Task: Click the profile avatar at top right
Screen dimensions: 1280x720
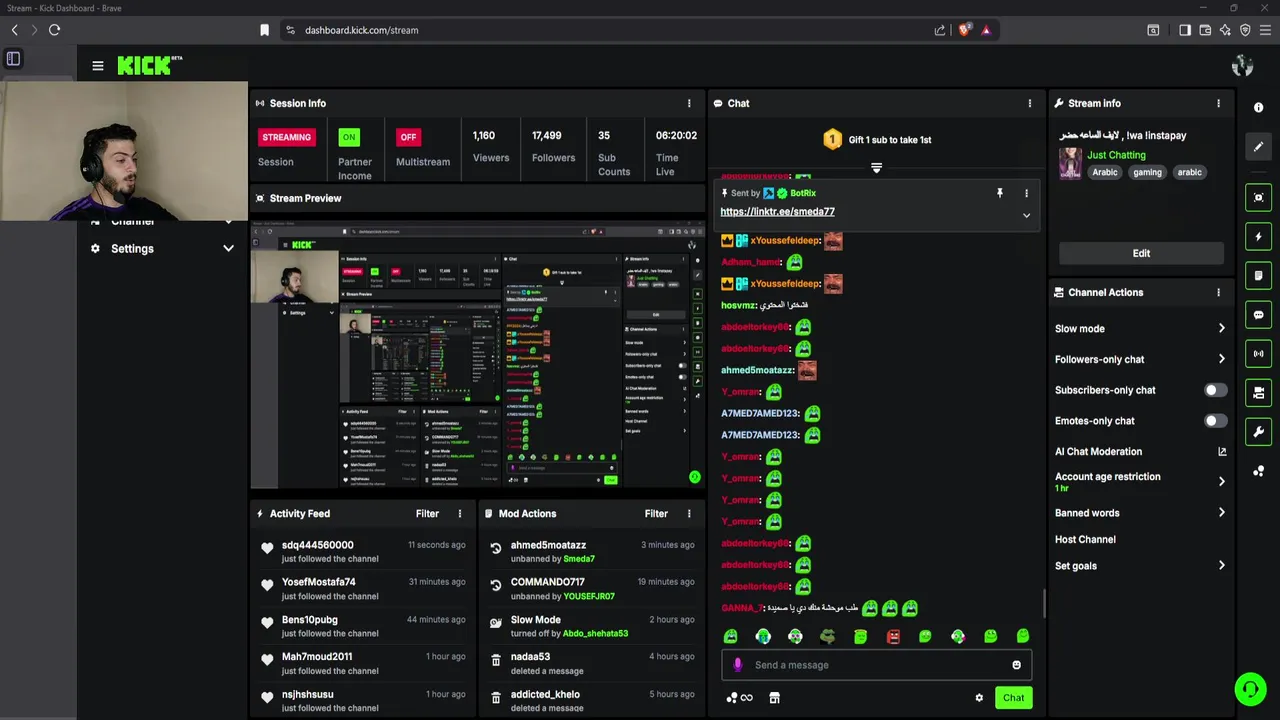Action: [x=1242, y=66]
